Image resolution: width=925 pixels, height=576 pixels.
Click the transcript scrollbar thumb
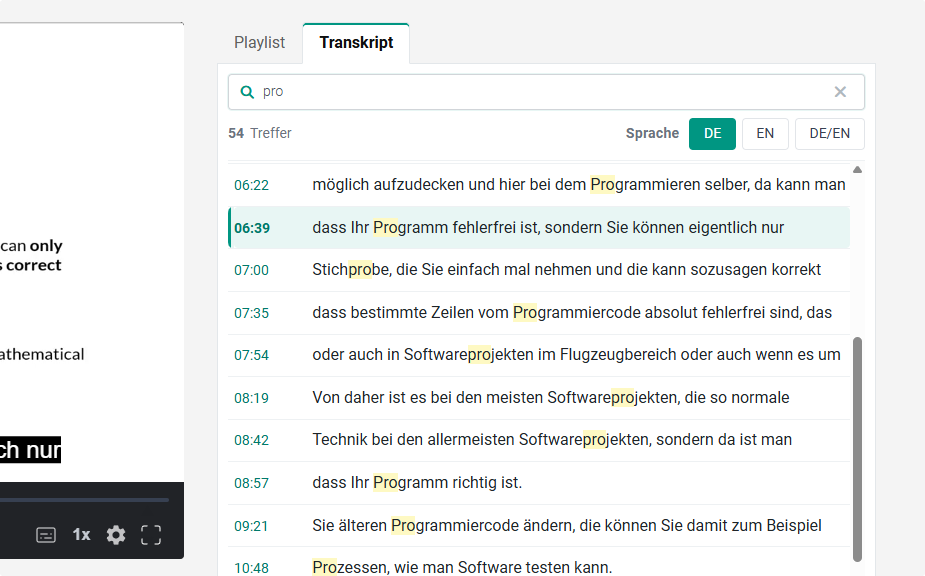[x=857, y=449]
